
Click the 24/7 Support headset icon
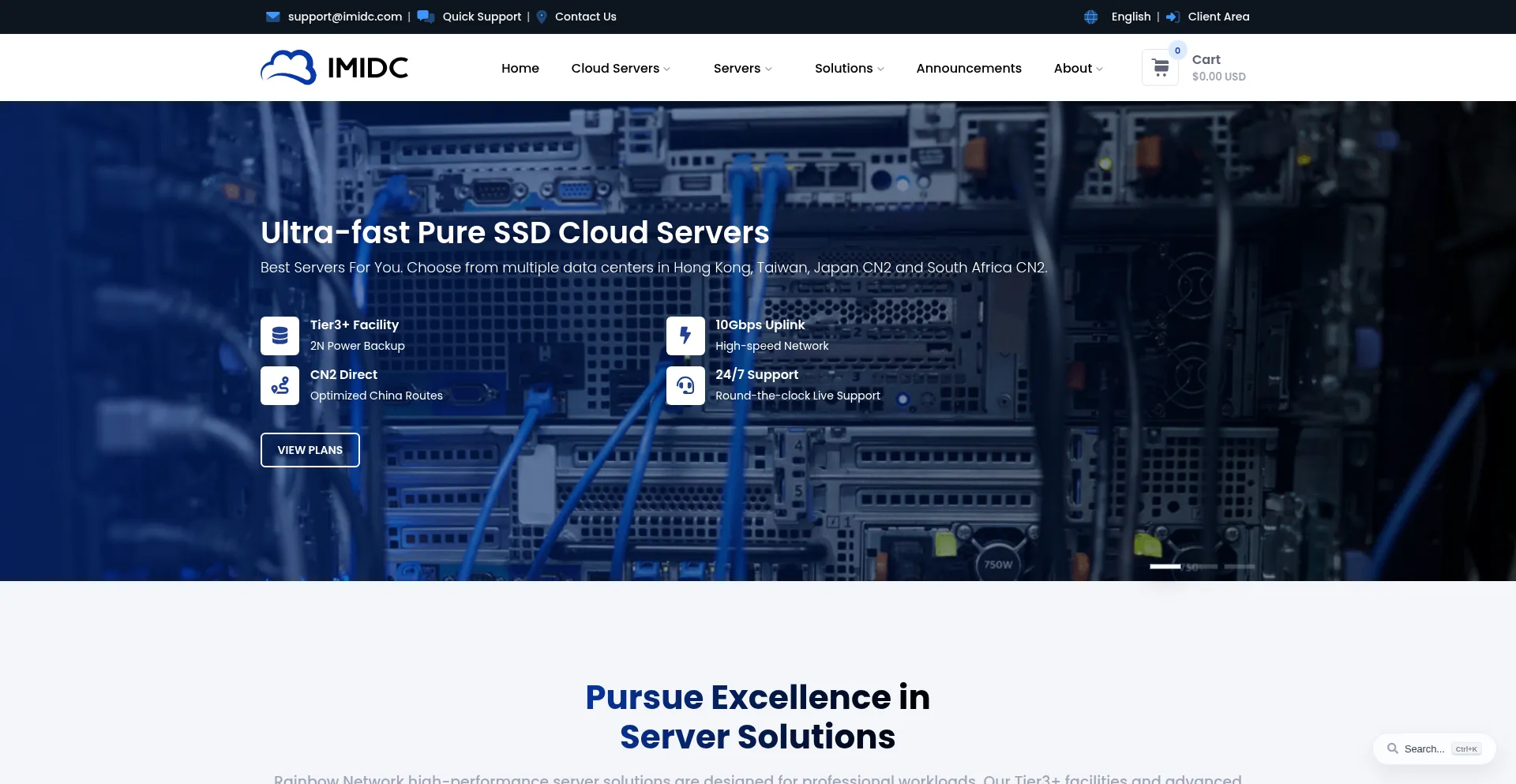tap(685, 385)
